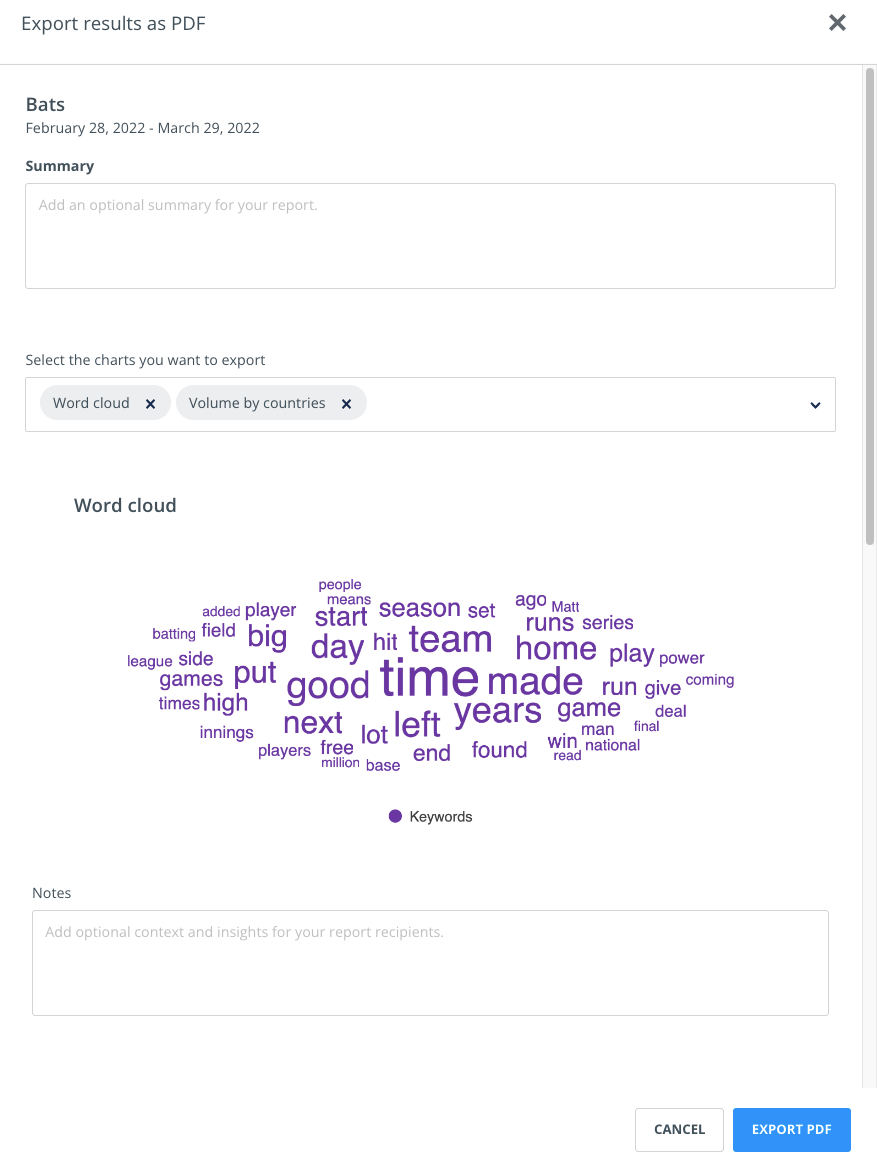877x1166 pixels.
Task: Remove the Volume by countries chip
Action: 346,404
